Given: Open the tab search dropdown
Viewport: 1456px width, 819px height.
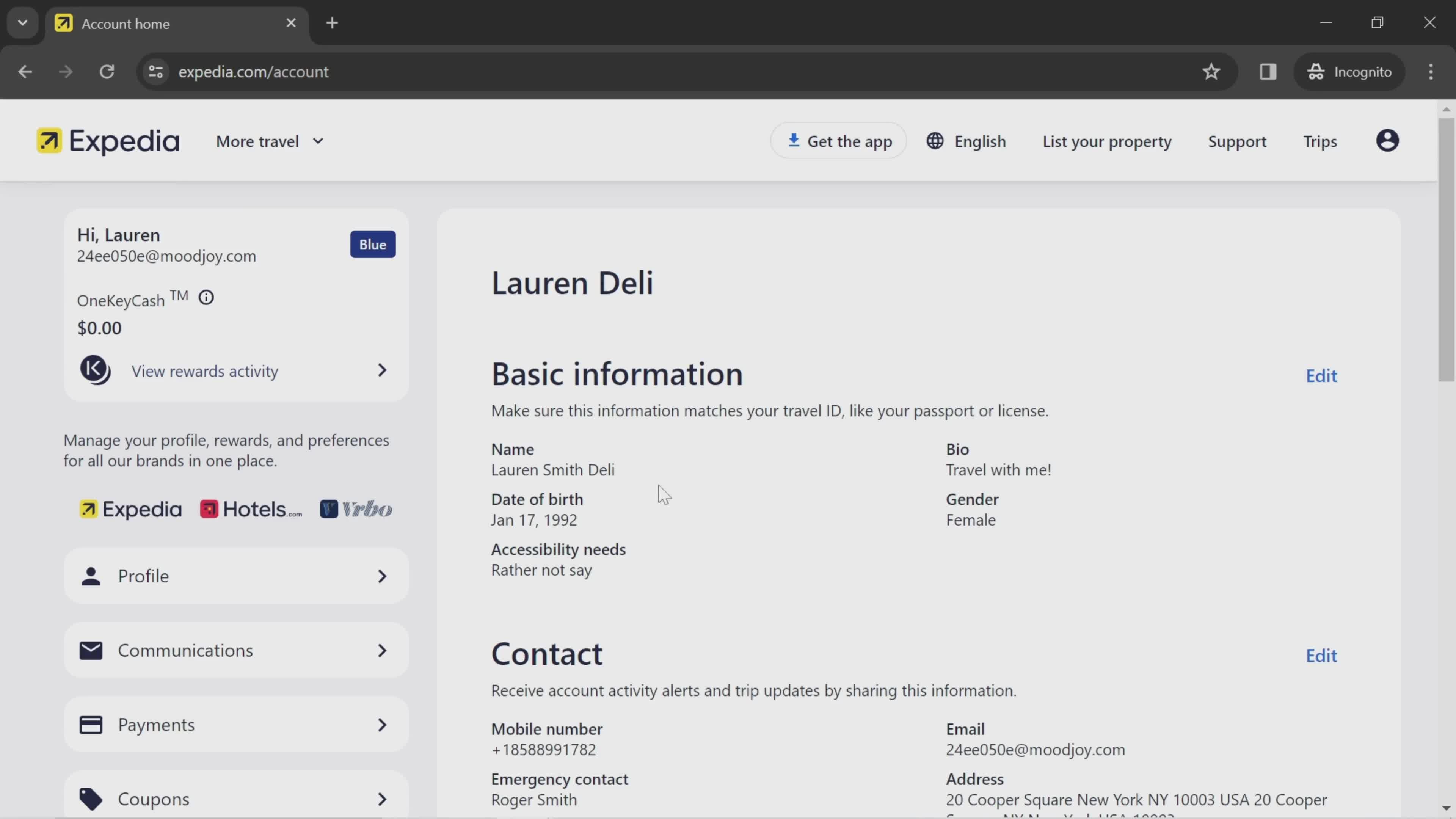Looking at the screenshot, I should click(23, 23).
